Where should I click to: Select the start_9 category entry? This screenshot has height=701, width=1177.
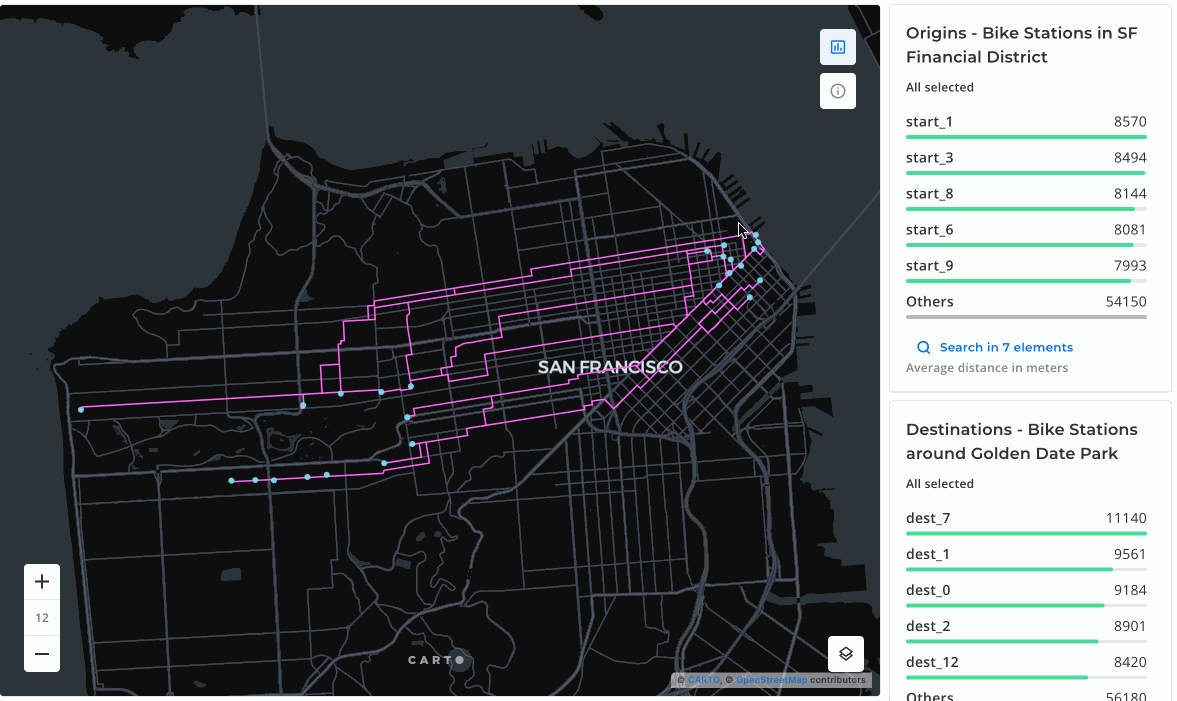[1025, 267]
